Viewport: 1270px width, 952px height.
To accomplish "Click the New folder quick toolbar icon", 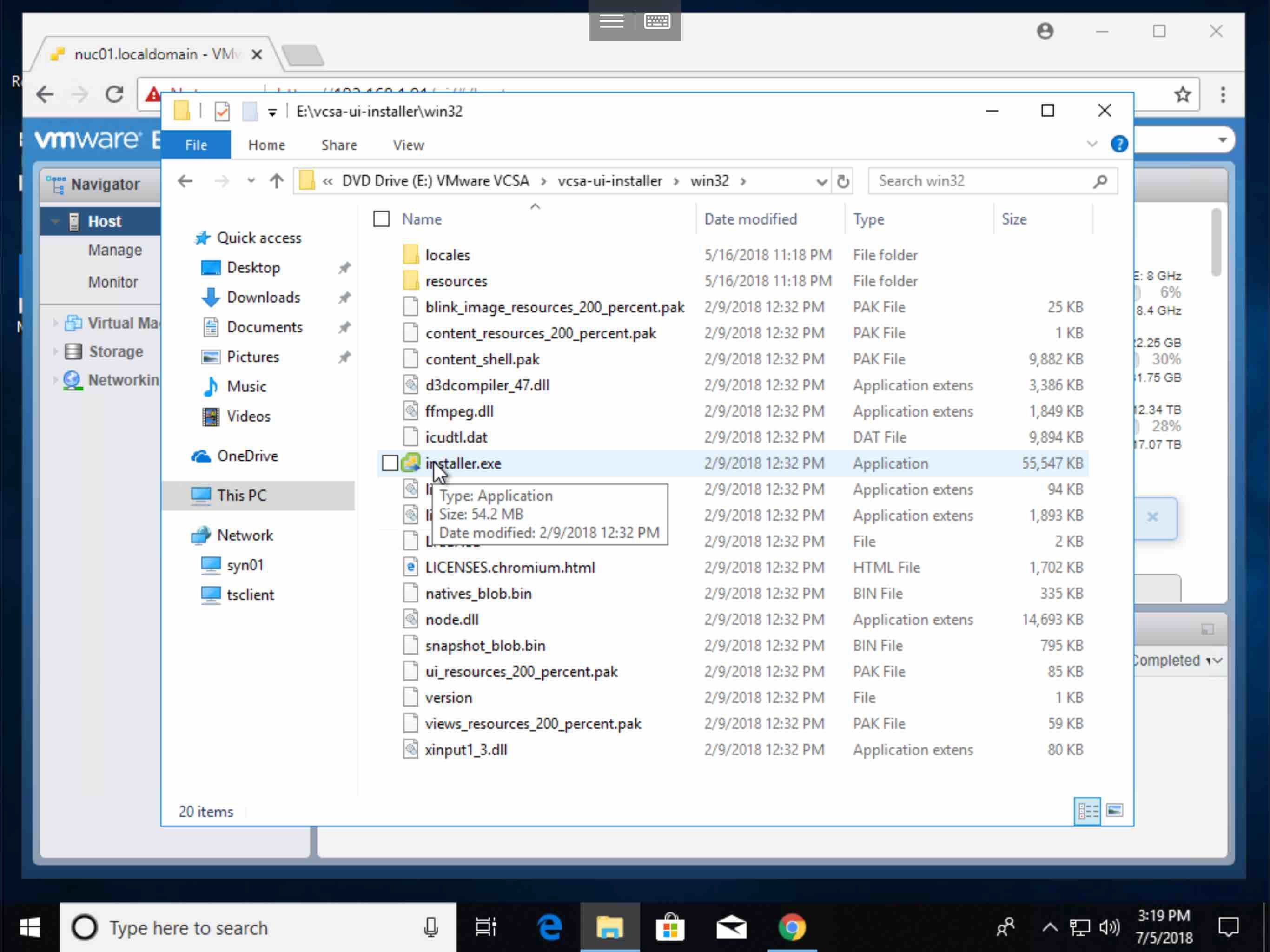I will click(x=249, y=112).
